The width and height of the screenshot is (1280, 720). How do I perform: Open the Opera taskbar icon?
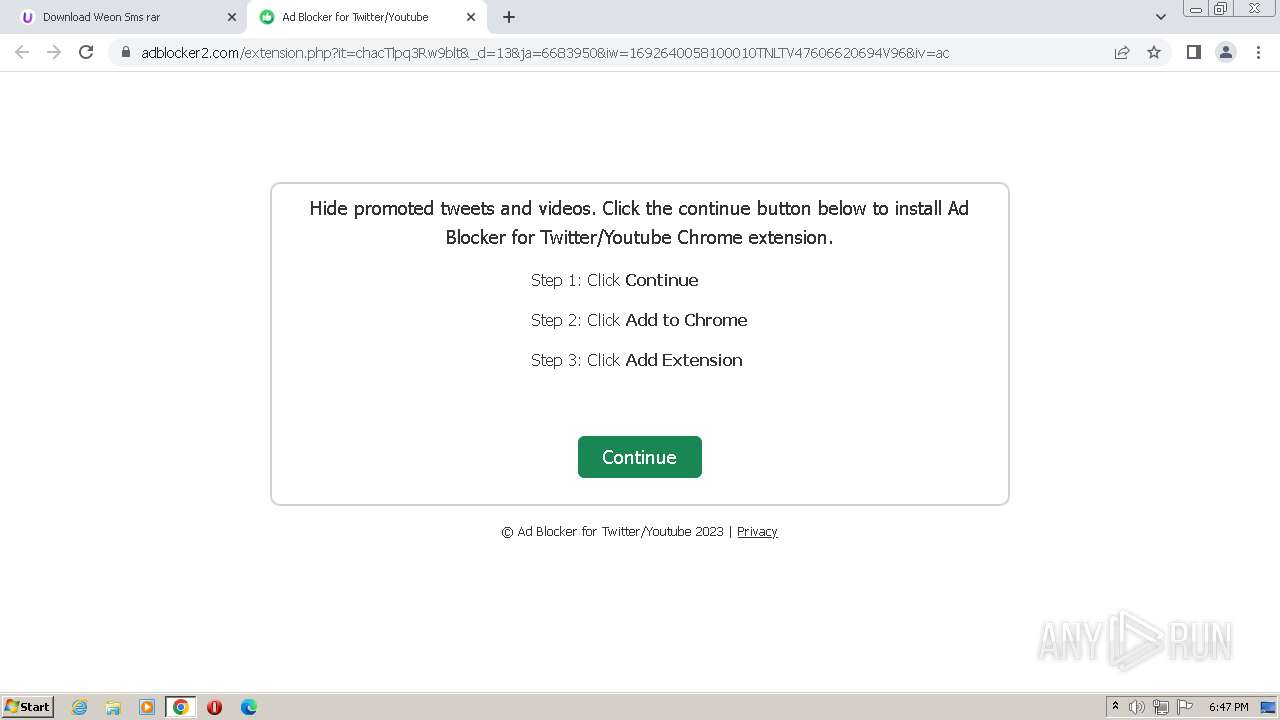pos(214,707)
